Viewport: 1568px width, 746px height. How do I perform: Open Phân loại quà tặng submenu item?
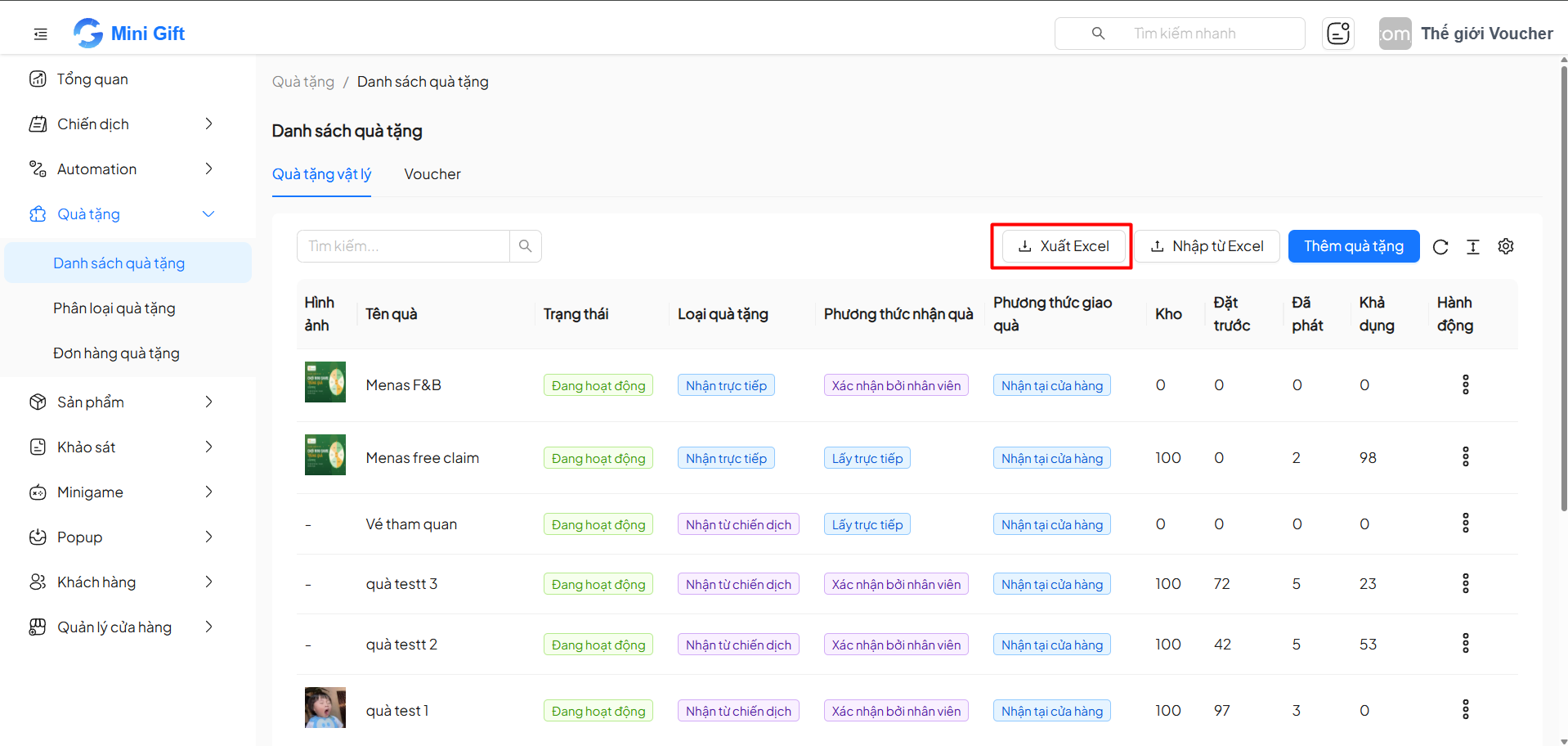coord(127,308)
